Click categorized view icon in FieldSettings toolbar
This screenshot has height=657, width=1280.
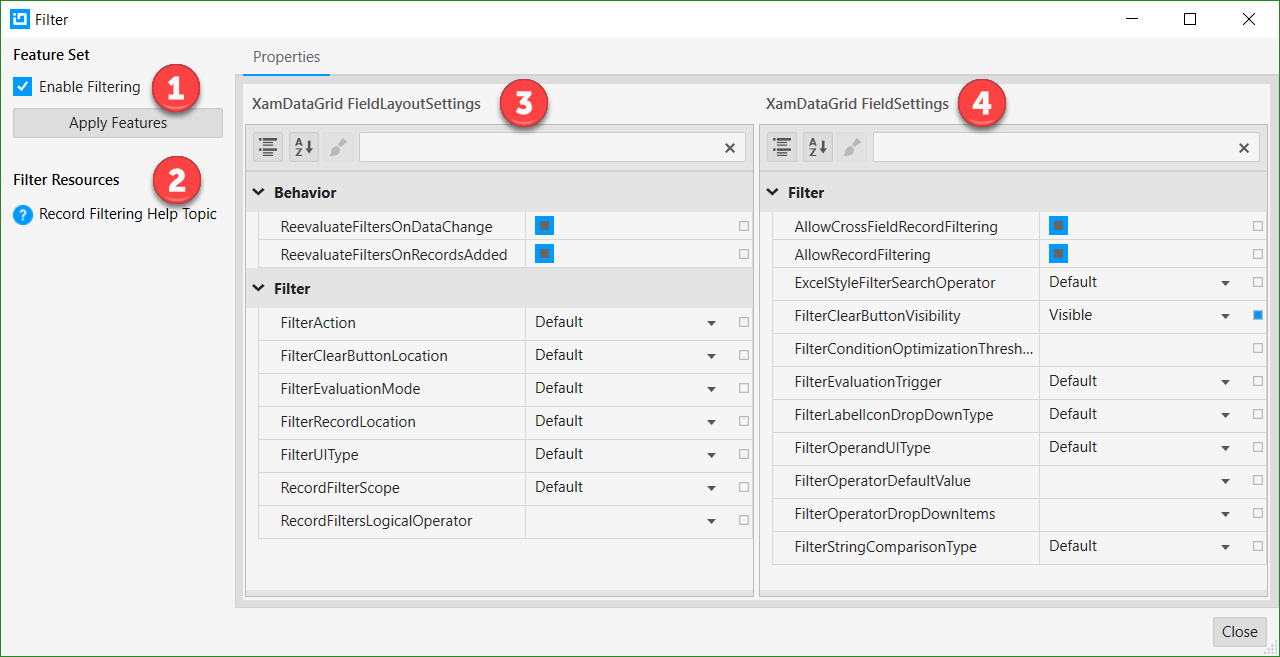tap(782, 148)
